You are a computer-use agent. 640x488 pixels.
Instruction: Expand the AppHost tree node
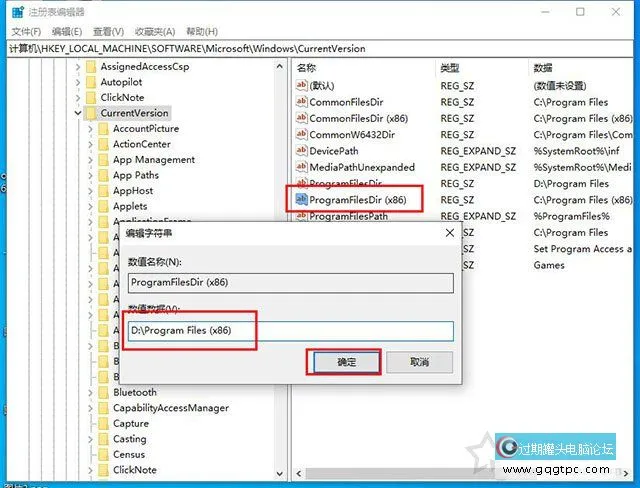(91, 191)
